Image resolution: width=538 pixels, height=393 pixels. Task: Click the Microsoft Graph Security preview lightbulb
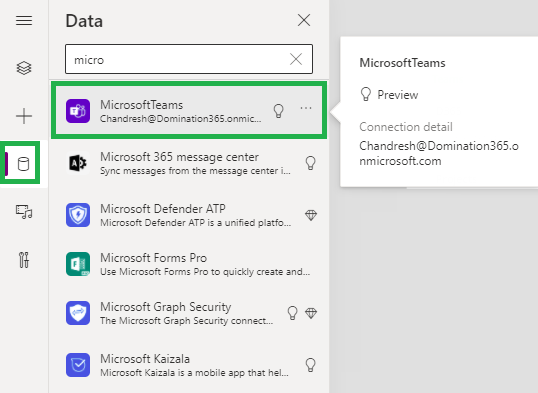(292, 313)
